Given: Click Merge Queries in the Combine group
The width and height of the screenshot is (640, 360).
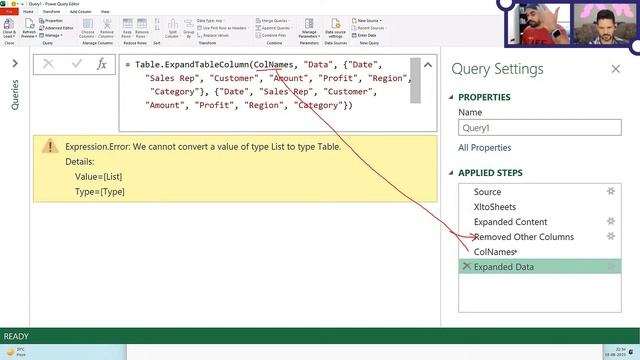Looking at the screenshot, I should [x=272, y=20].
